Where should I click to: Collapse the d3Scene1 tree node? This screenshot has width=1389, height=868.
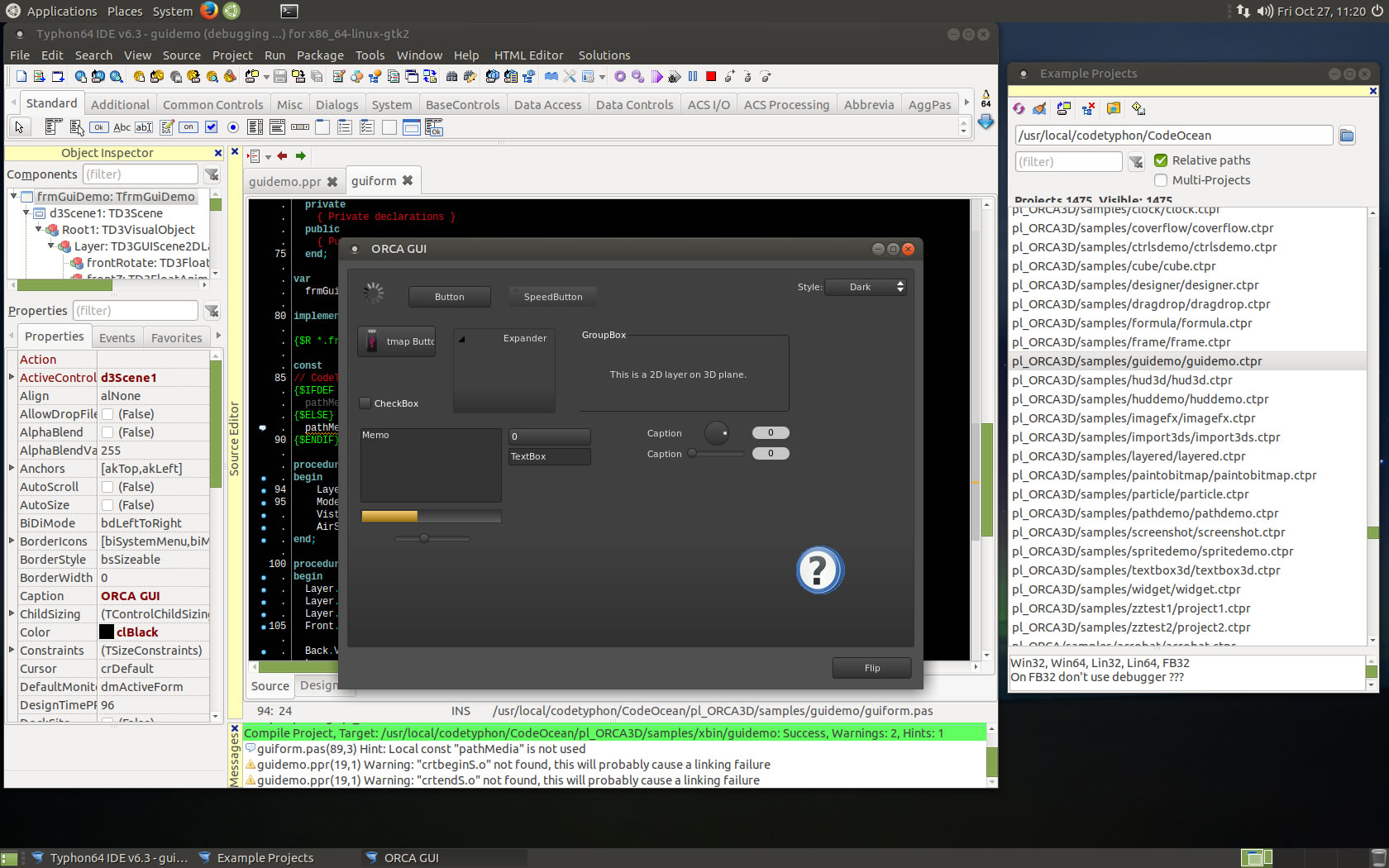click(x=26, y=212)
